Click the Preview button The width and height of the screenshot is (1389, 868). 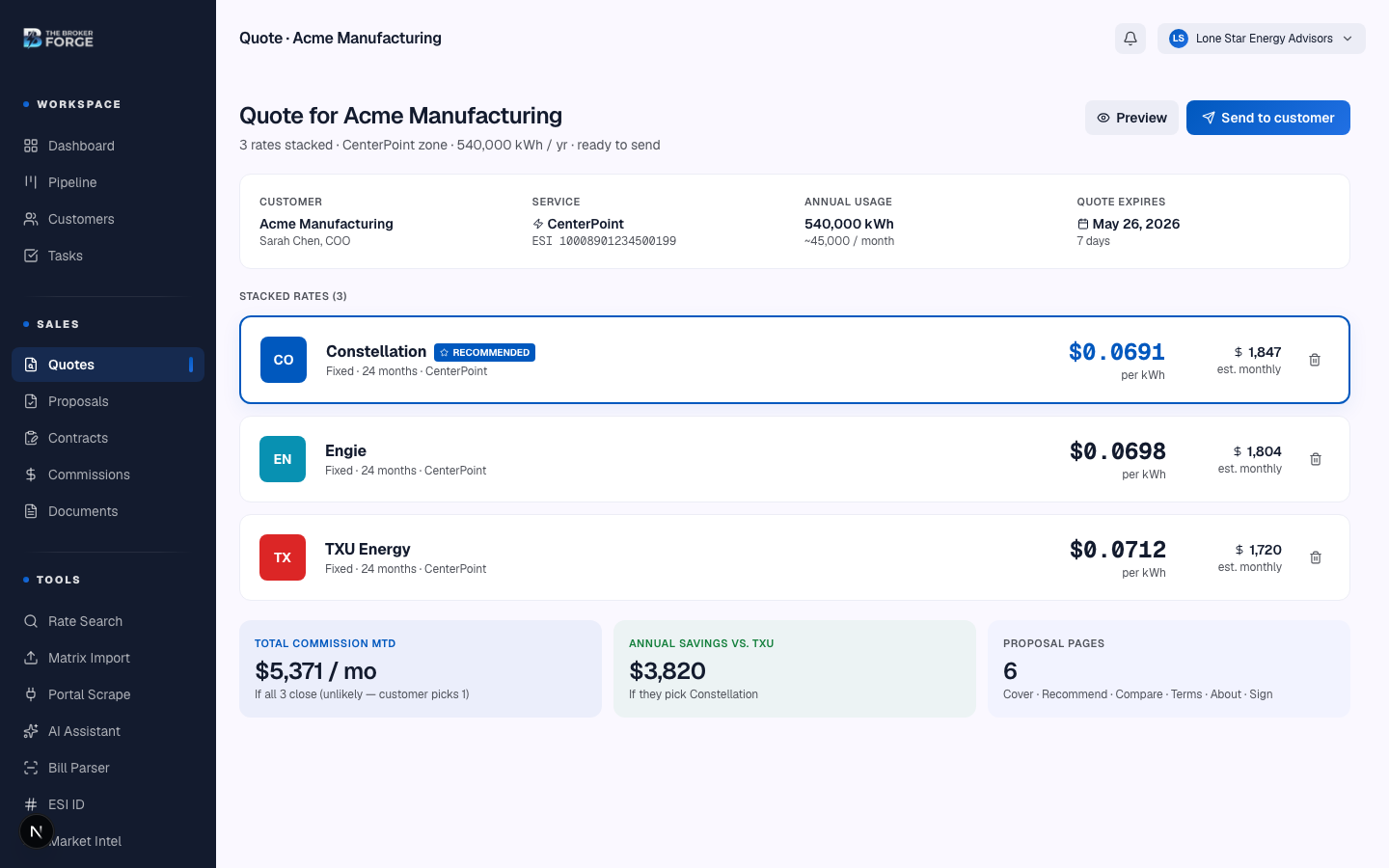click(x=1131, y=118)
